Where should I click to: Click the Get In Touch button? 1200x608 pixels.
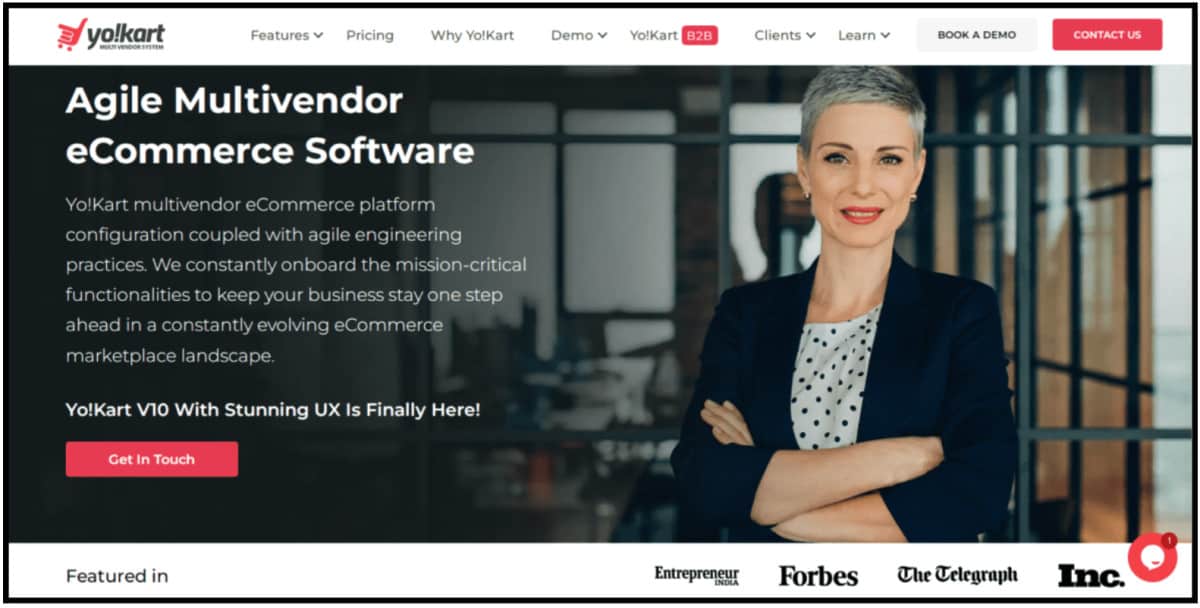click(x=152, y=459)
